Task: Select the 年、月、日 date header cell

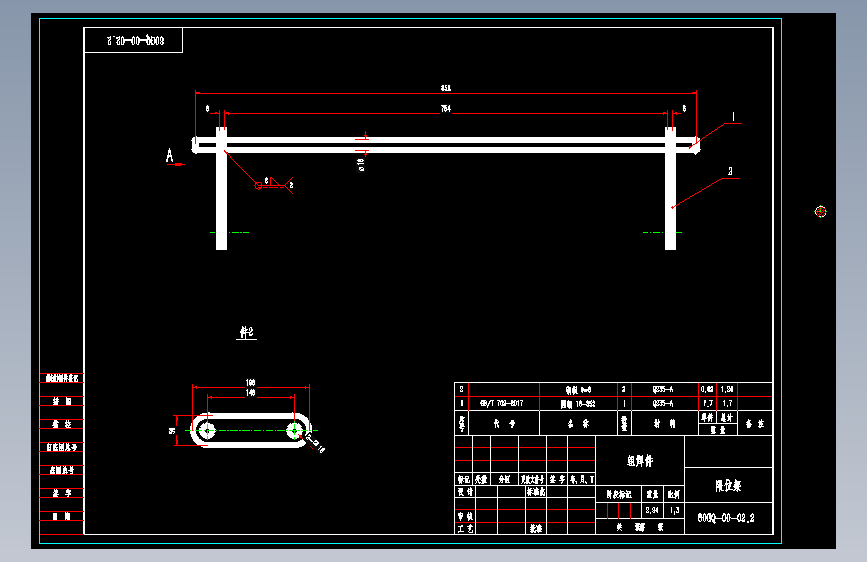Action: [x=582, y=479]
